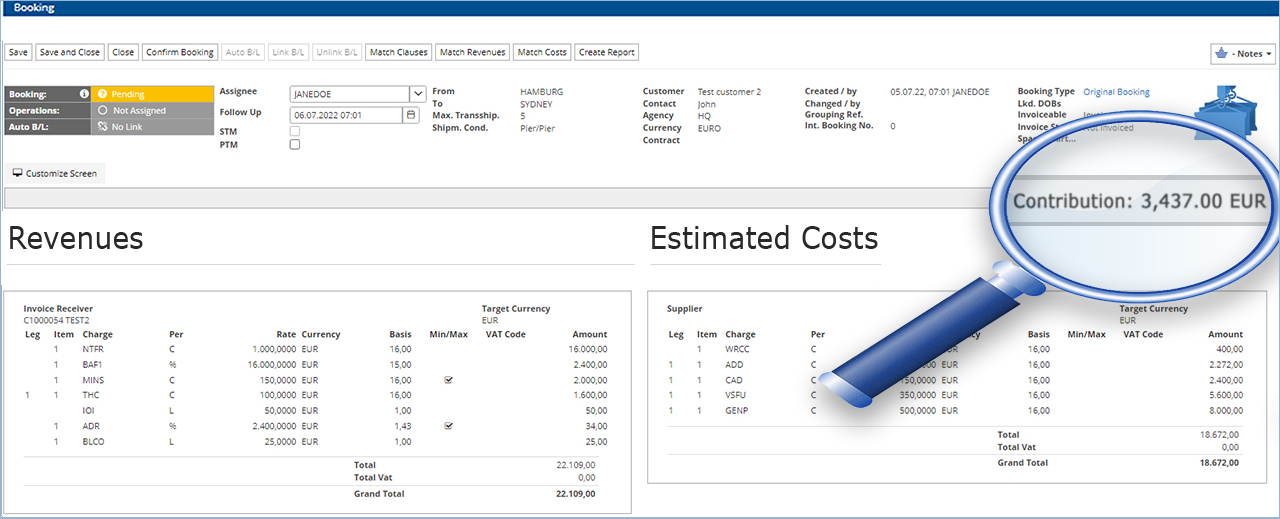This screenshot has height=519, width=1280.
Task: Click the Match Revenues toolbar button
Action: 472,52
